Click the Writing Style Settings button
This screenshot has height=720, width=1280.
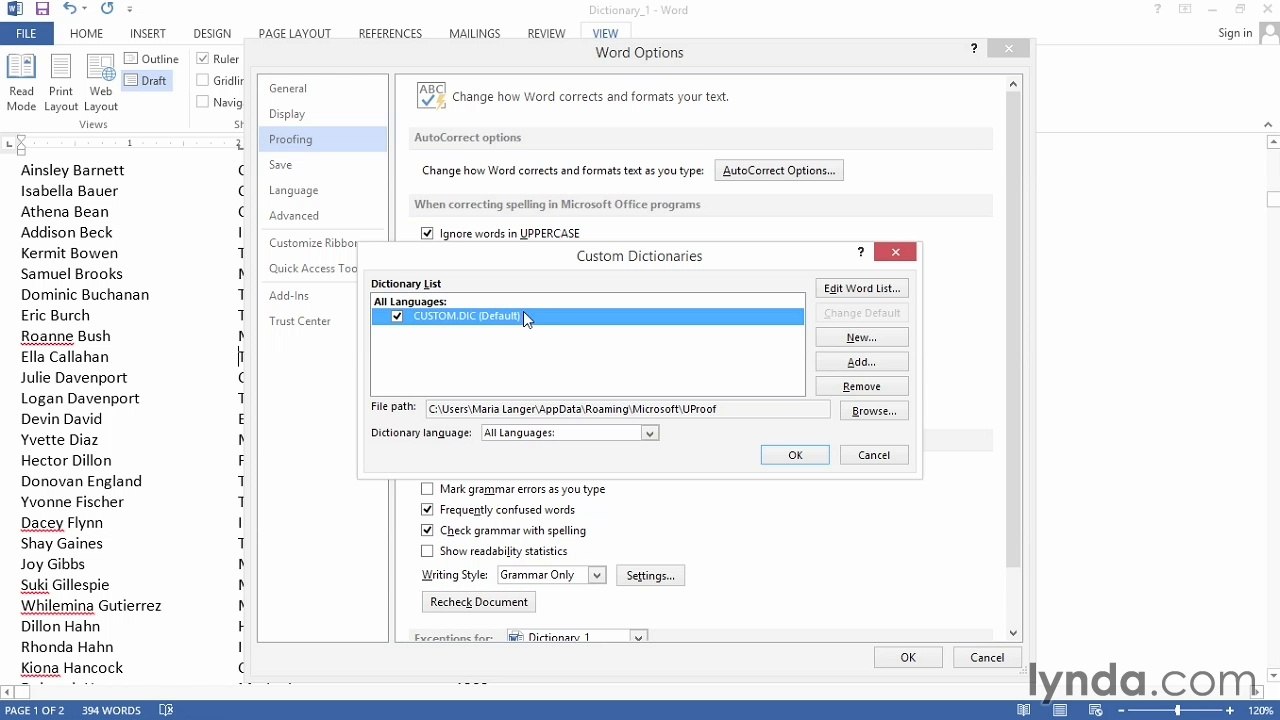(651, 576)
